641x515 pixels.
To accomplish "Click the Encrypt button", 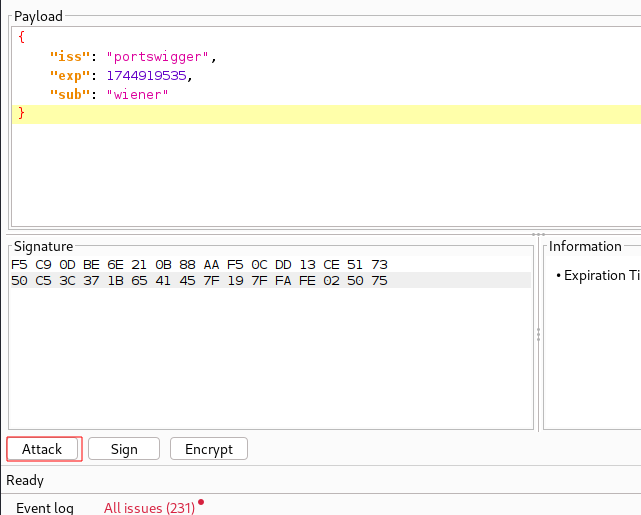I will pos(208,449).
